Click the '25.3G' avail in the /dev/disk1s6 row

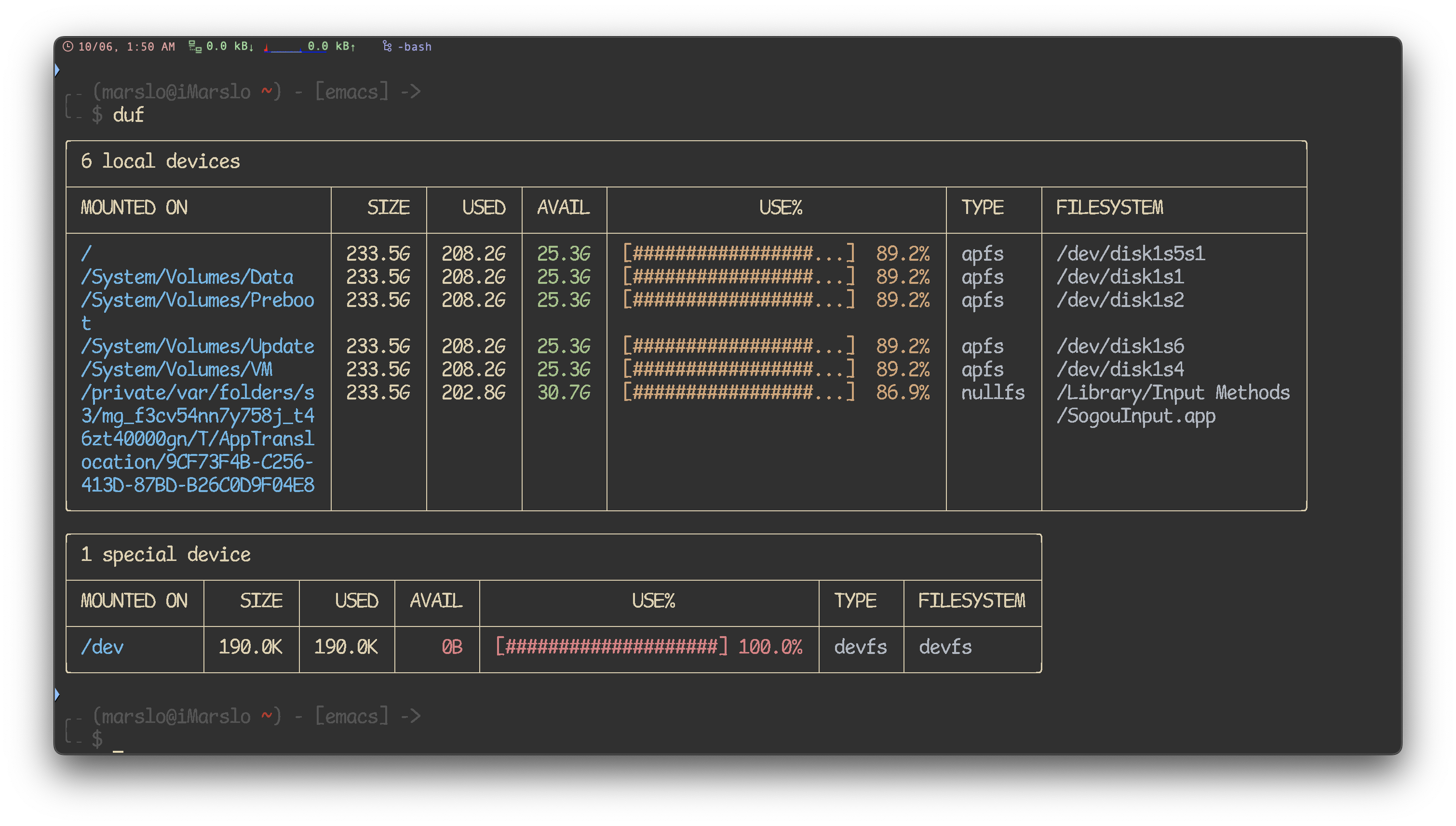564,346
